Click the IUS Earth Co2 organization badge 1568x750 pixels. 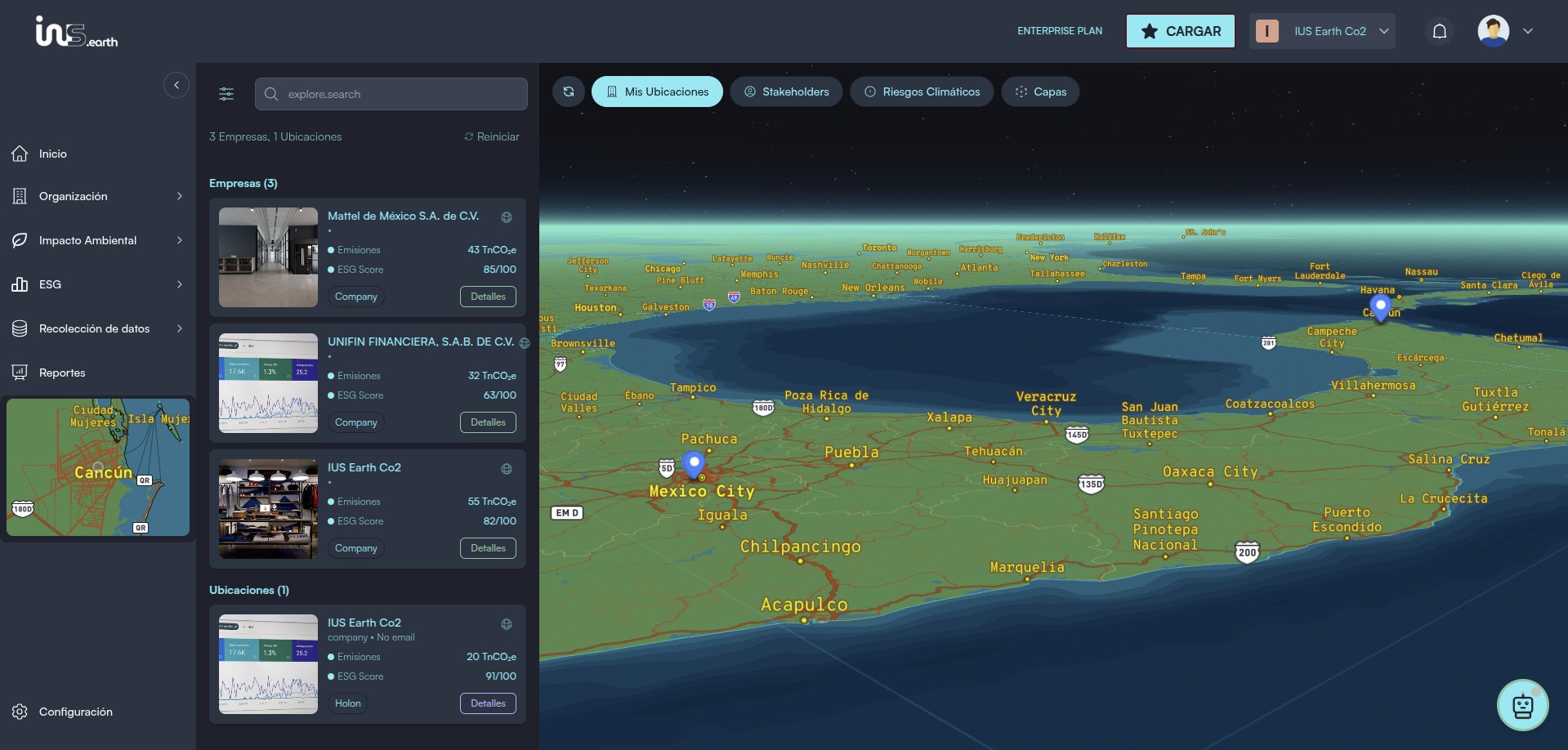click(x=1267, y=31)
